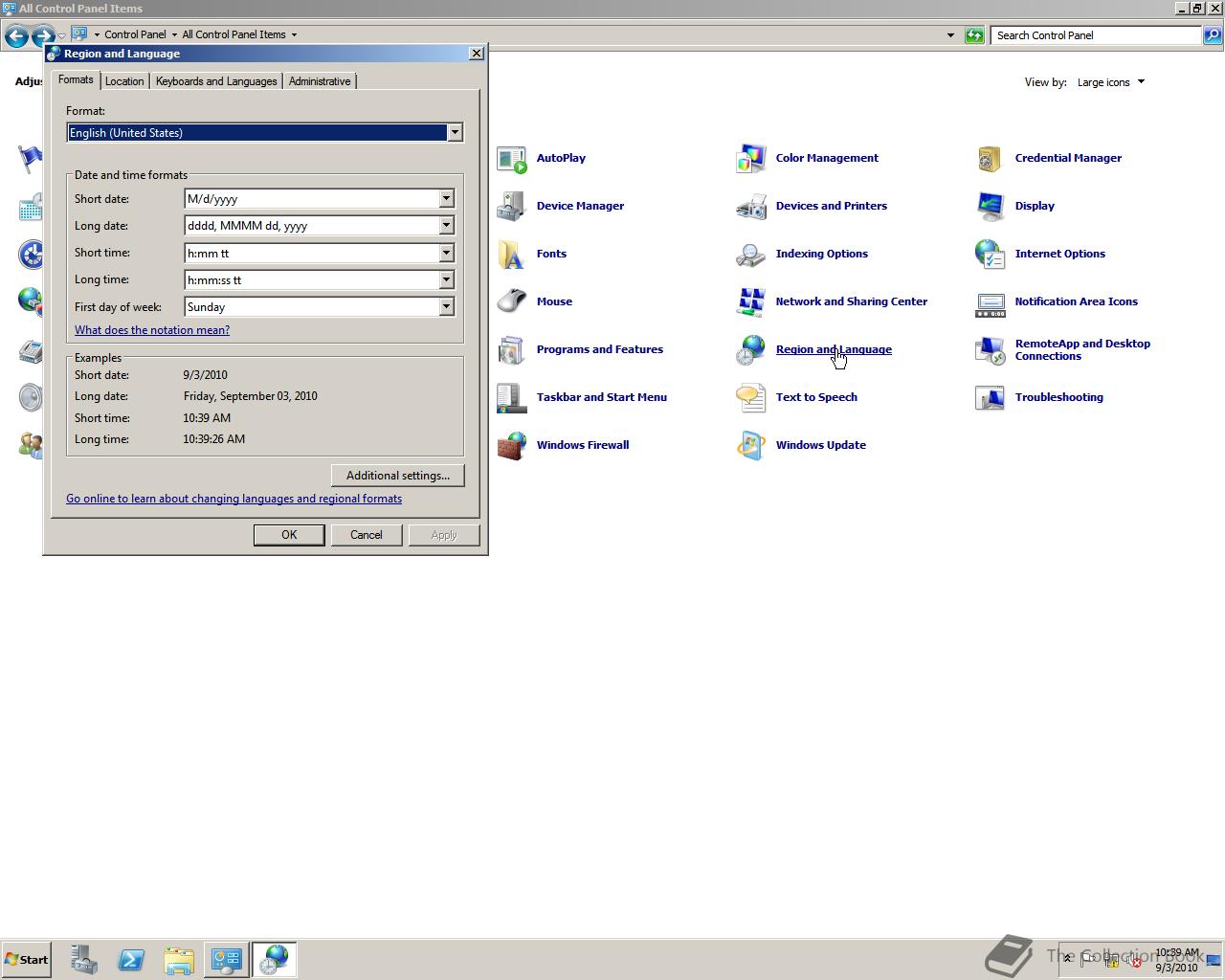
Task: Click the green refresh button
Action: coord(974,35)
